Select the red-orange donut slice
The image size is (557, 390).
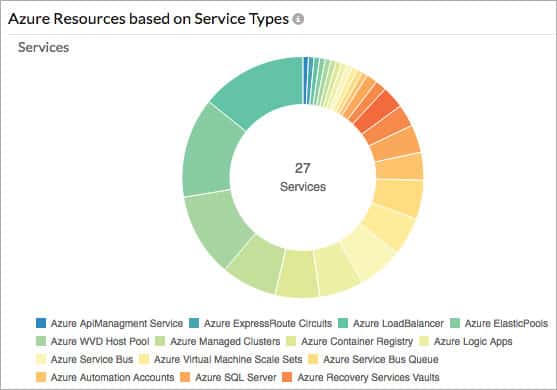pyautogui.click(x=377, y=111)
